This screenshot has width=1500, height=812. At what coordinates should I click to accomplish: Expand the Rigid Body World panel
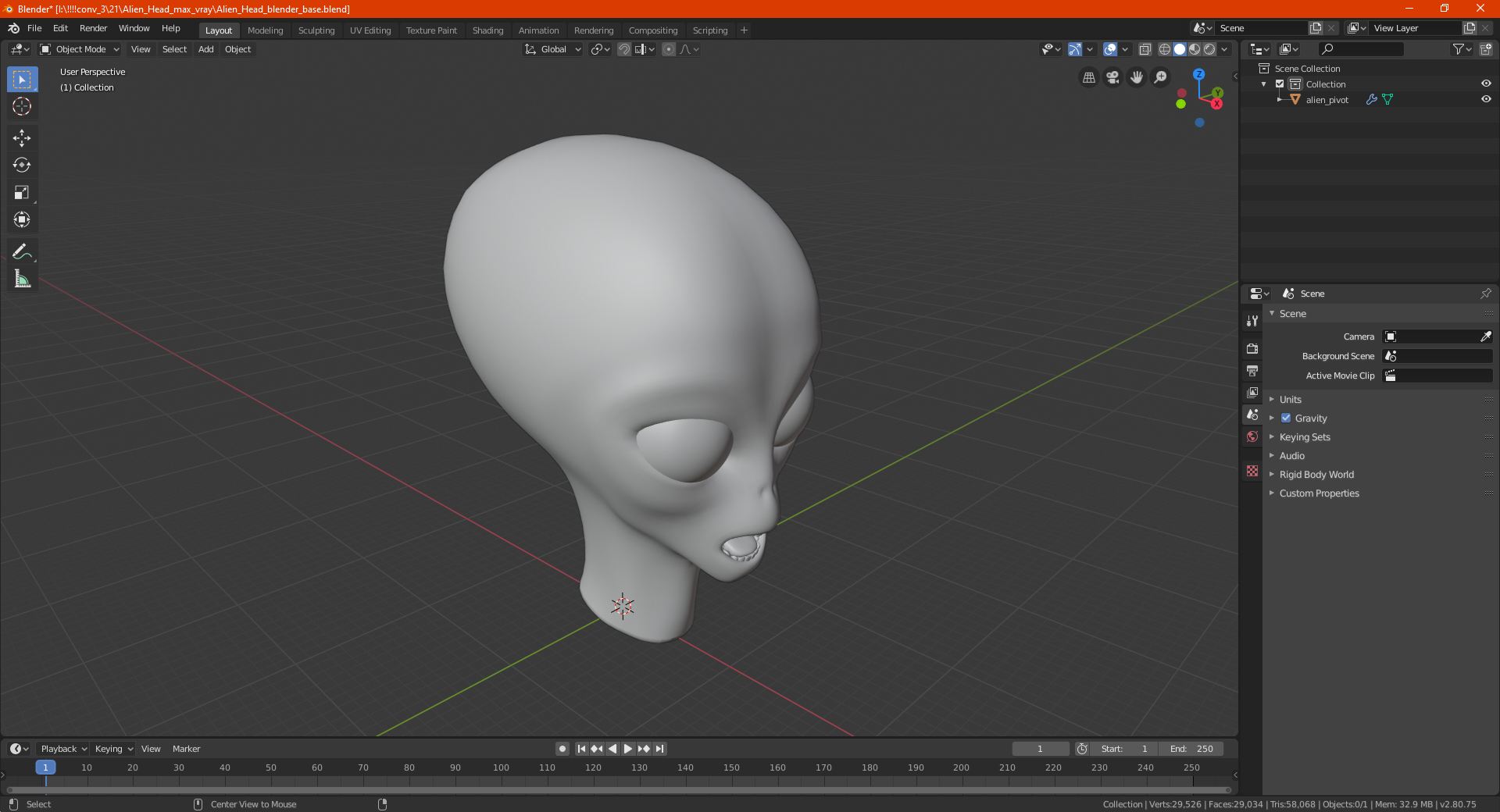(x=1316, y=474)
